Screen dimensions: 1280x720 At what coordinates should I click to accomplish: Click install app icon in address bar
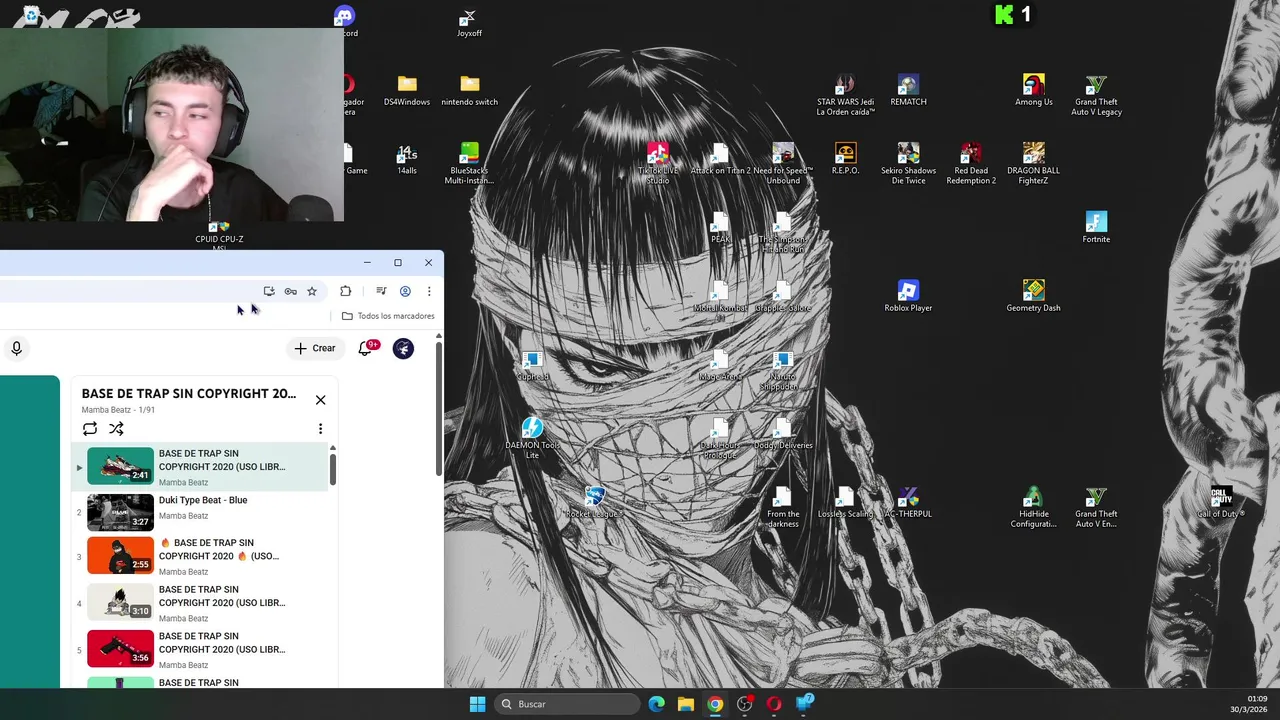pos(269,291)
